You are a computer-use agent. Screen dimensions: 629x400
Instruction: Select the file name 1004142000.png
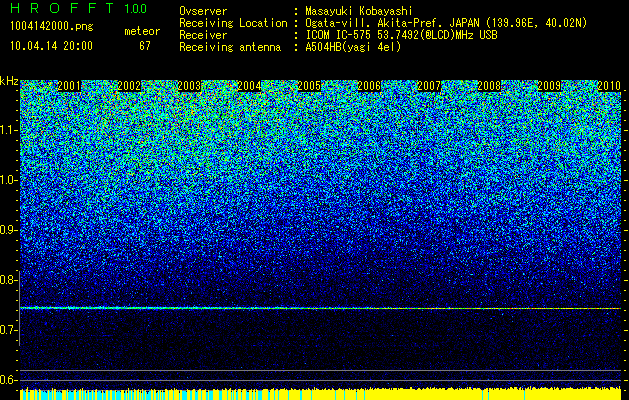(x=52, y=26)
